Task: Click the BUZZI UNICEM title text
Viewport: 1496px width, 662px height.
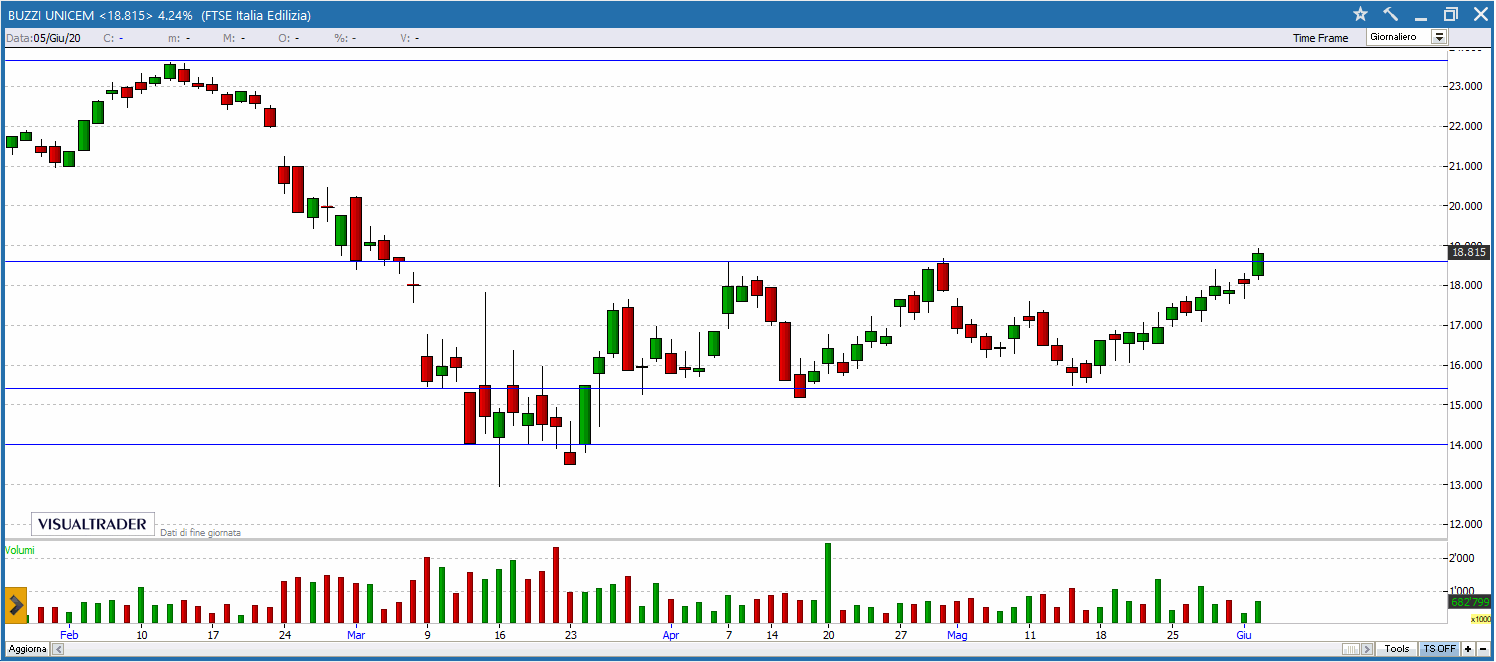Action: click(52, 15)
